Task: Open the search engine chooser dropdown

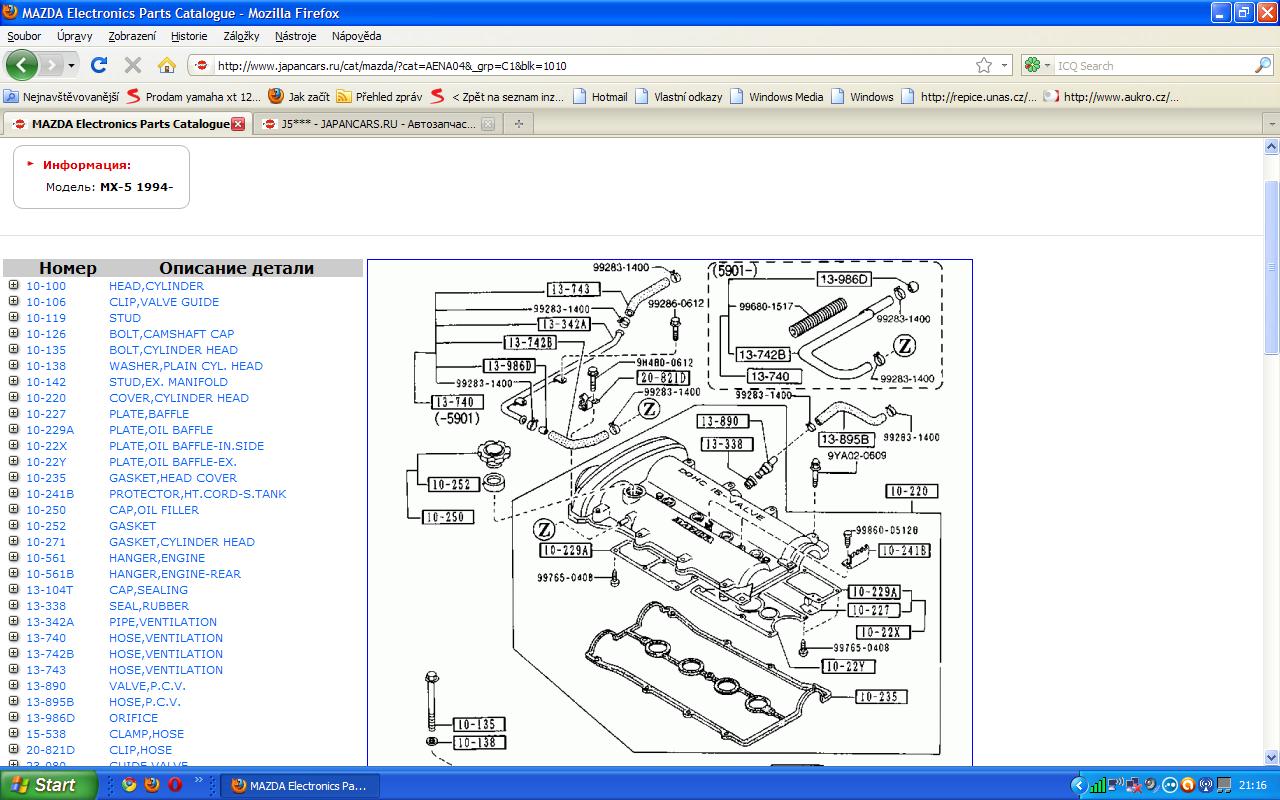Action: tap(1047, 66)
